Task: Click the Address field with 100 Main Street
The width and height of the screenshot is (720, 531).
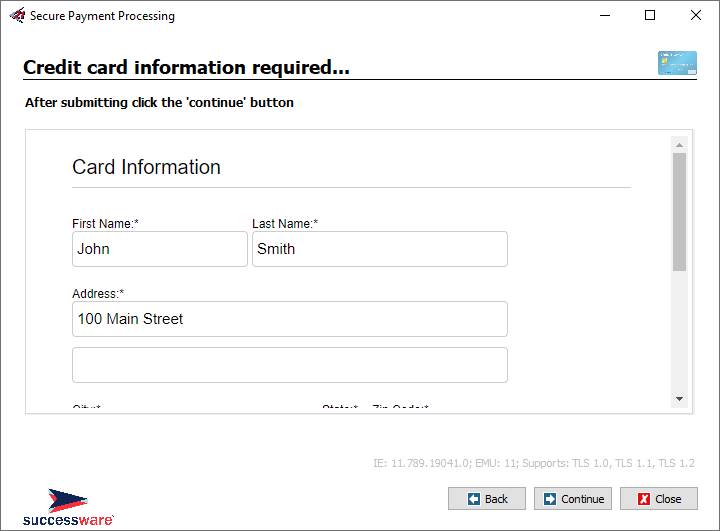Action: click(289, 319)
